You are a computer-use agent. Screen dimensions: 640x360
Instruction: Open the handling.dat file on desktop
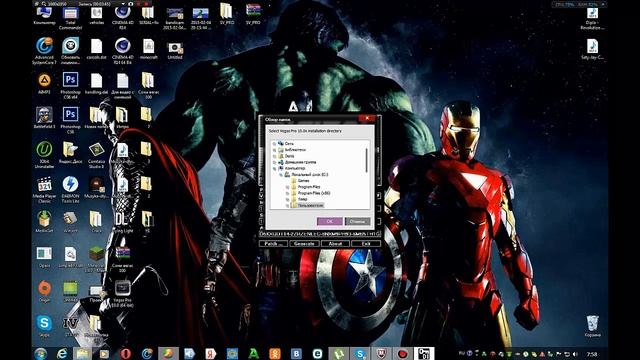pyautogui.click(x=96, y=84)
